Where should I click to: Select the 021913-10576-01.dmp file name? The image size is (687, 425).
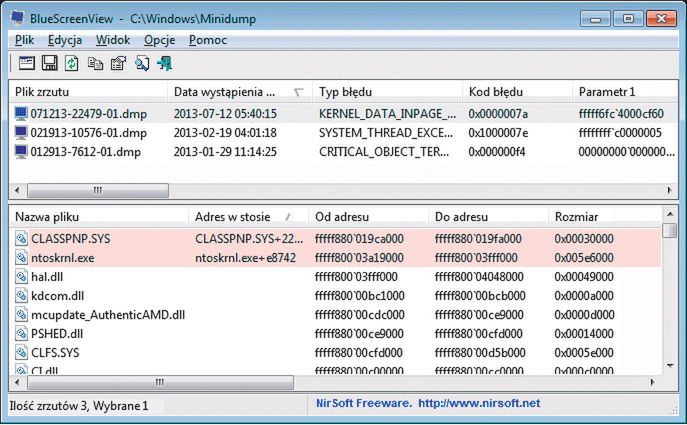(x=89, y=133)
